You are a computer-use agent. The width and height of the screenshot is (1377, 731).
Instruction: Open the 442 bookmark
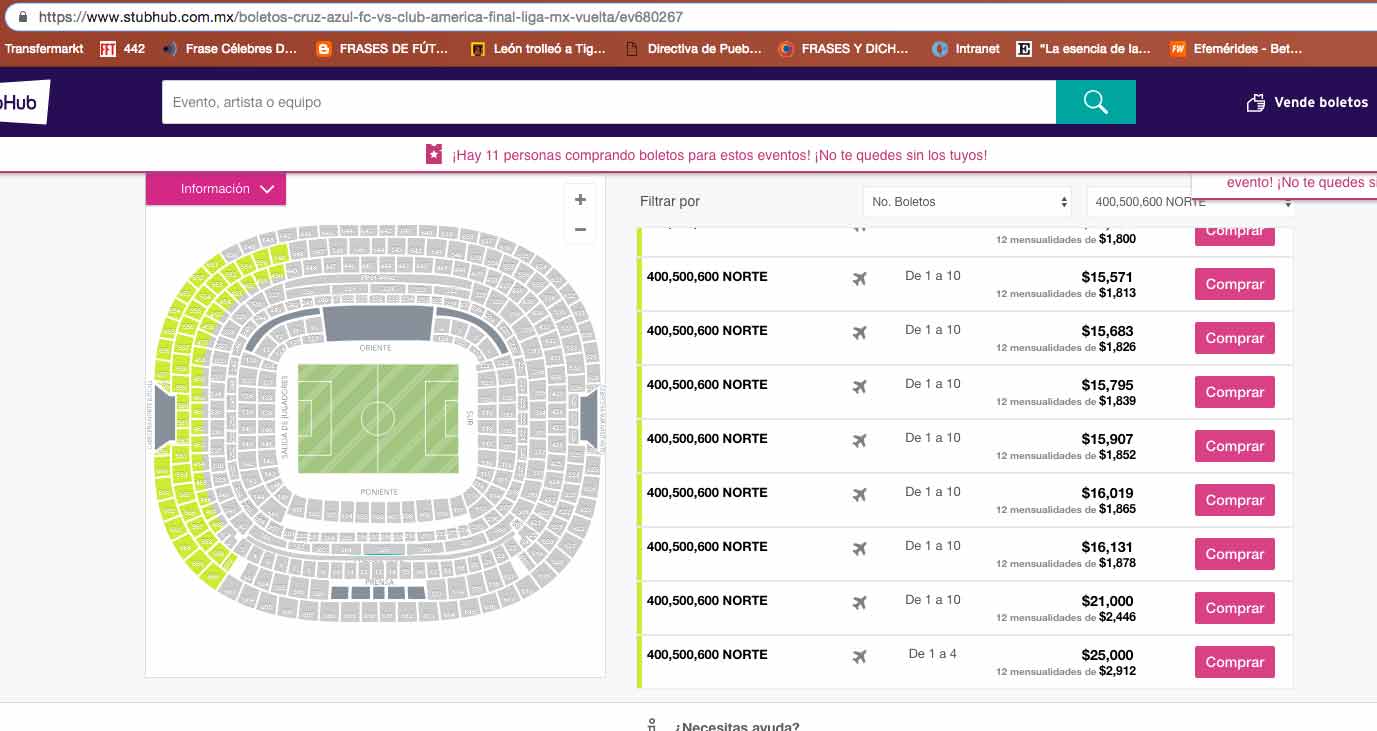123,48
